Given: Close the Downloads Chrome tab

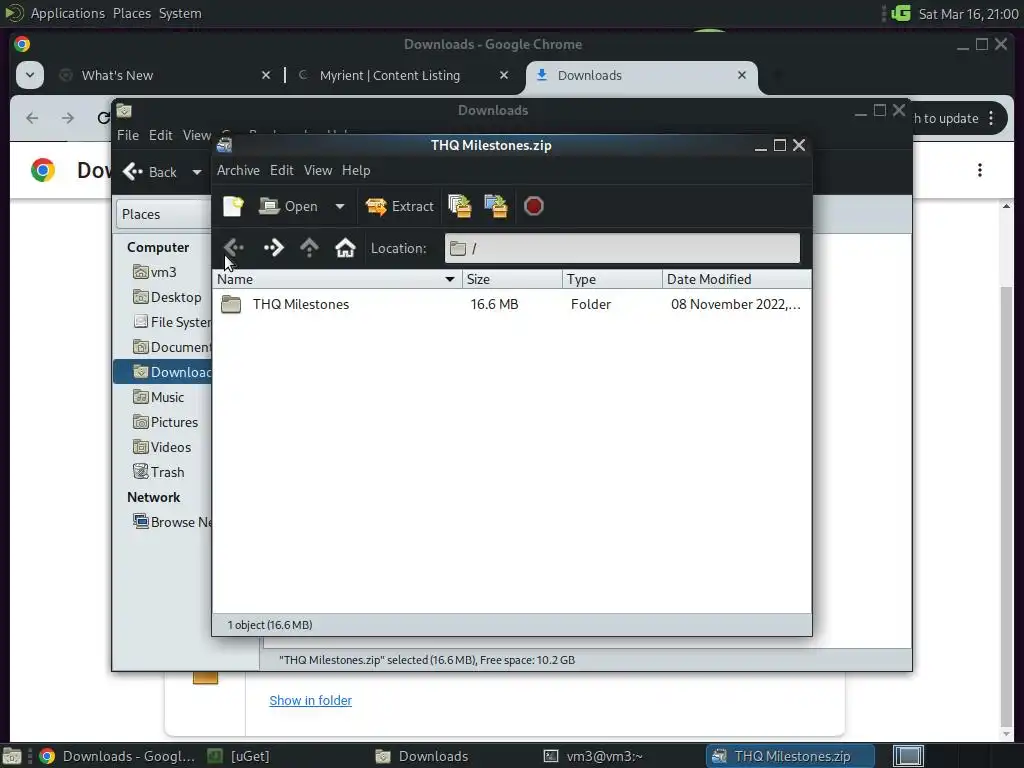Looking at the screenshot, I should pyautogui.click(x=742, y=75).
